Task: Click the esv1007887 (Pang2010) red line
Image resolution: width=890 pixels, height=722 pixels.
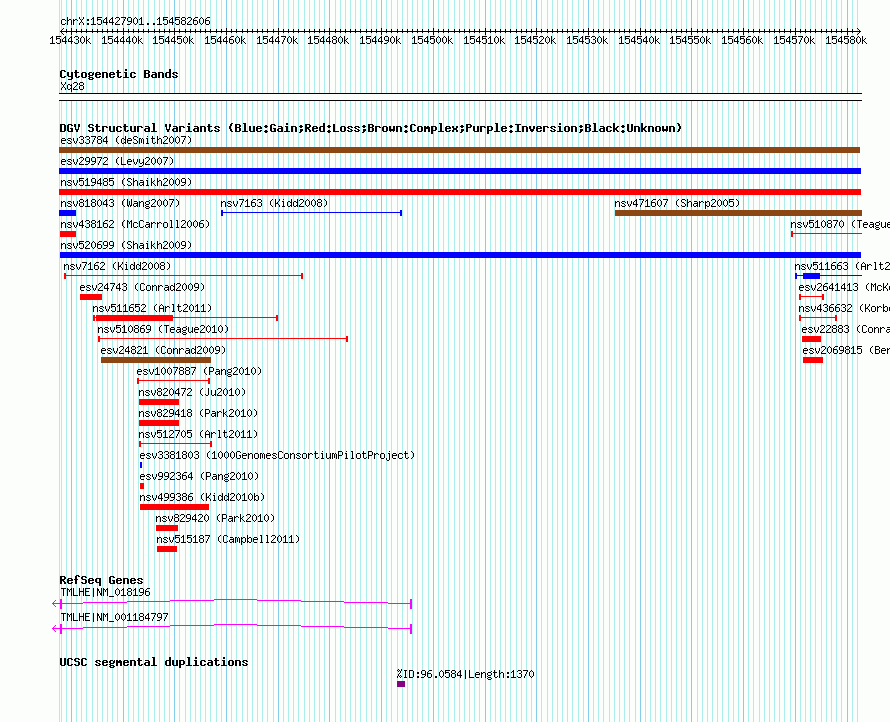Action: pos(174,381)
